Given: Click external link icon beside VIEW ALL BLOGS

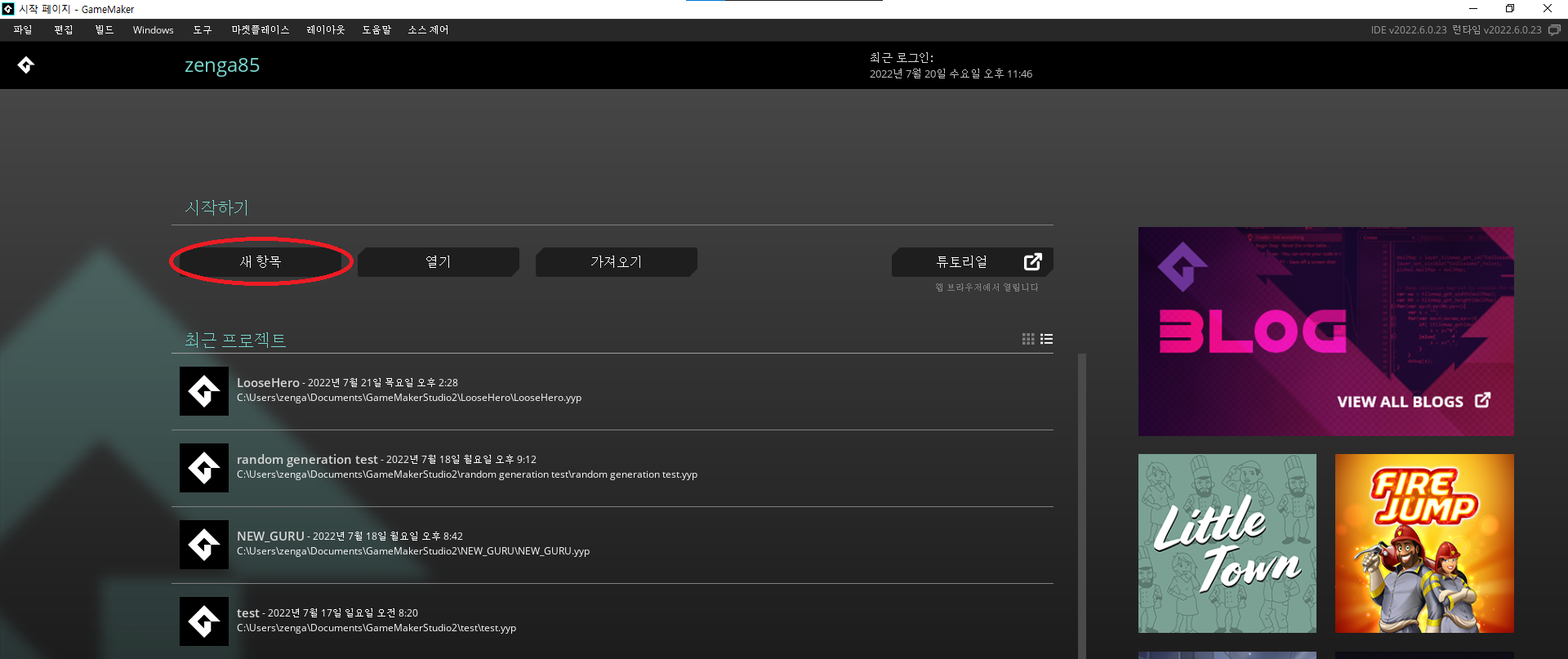Looking at the screenshot, I should click(x=1483, y=400).
